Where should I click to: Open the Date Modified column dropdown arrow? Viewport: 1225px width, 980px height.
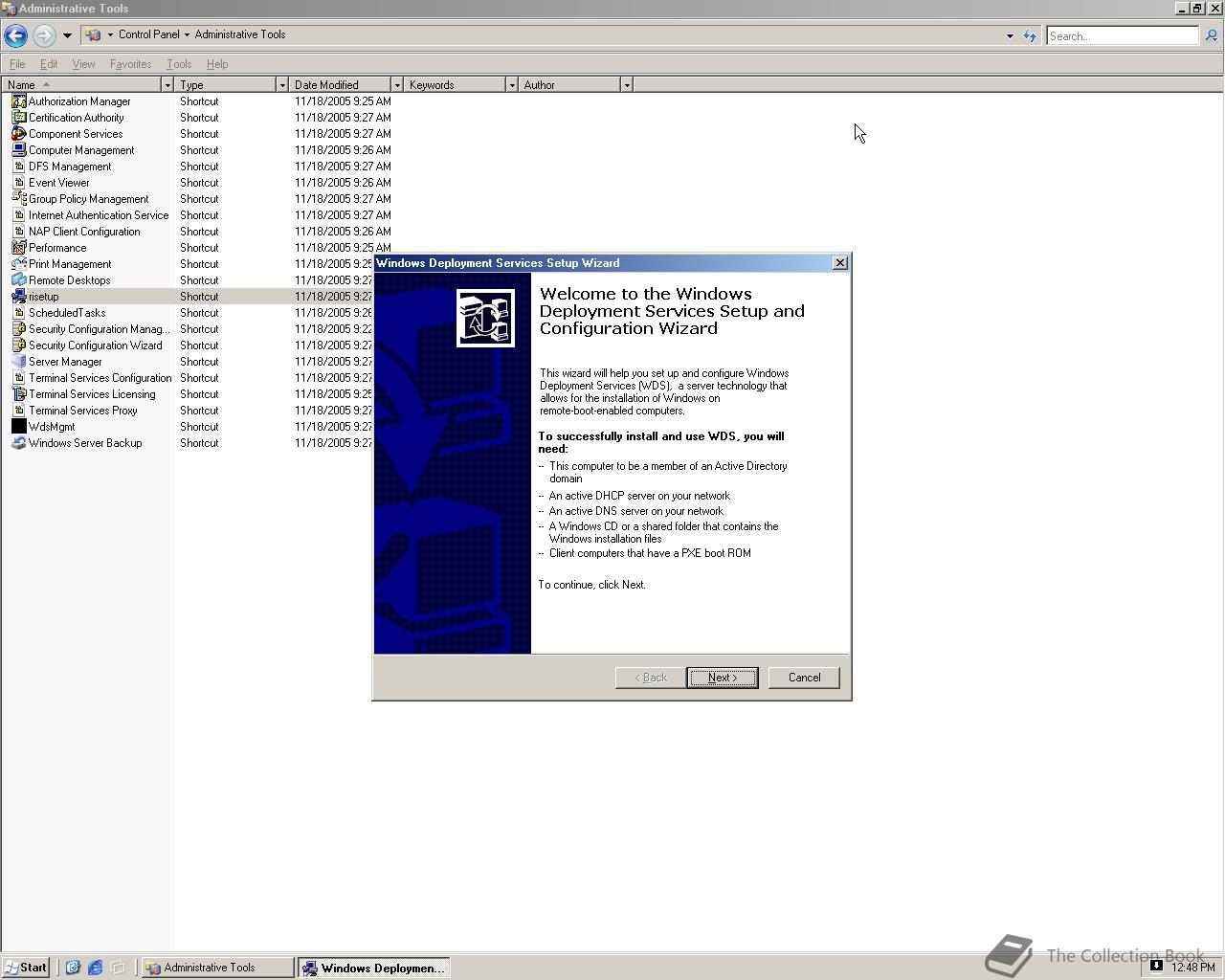coord(397,85)
